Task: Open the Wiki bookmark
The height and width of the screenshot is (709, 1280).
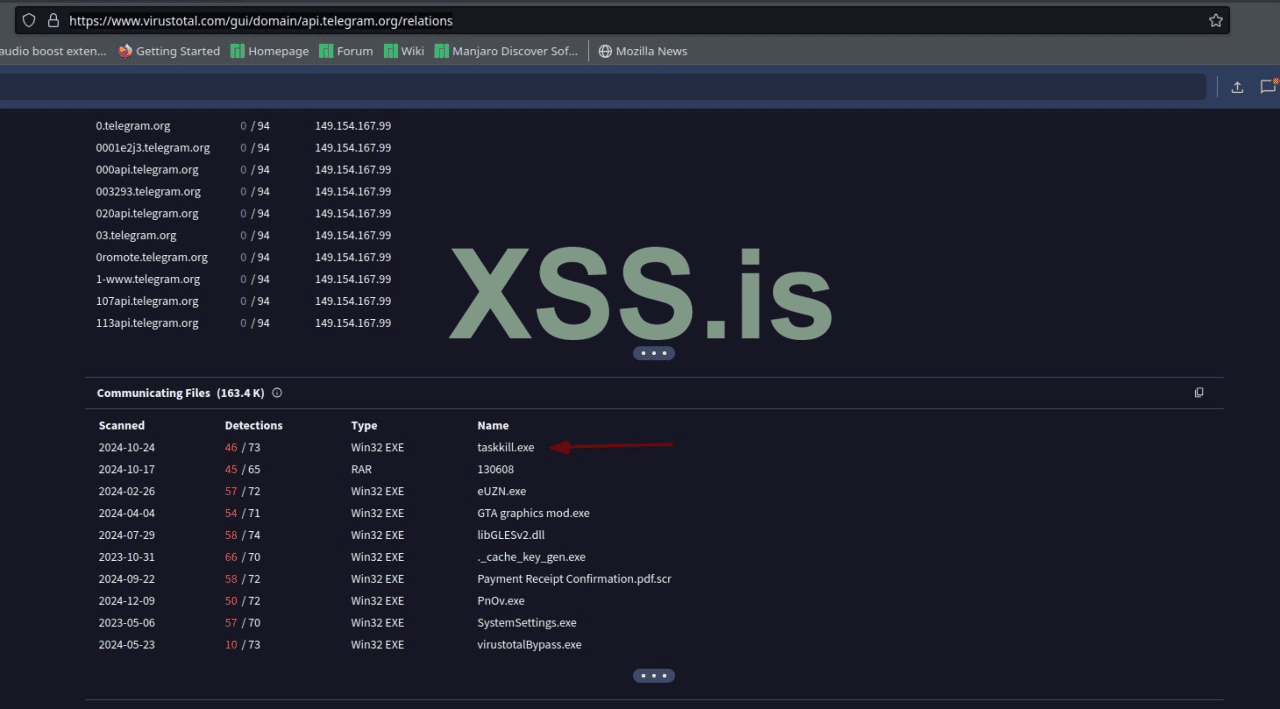Action: coord(404,51)
